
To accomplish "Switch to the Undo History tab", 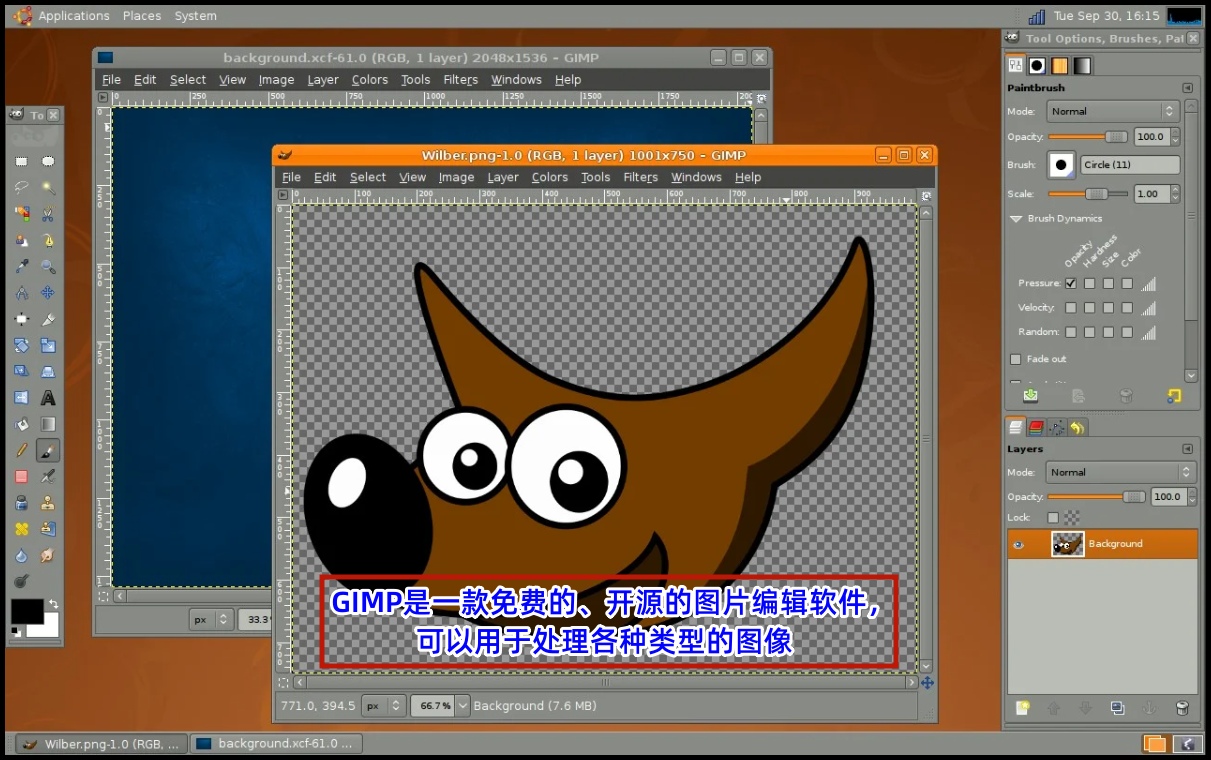I will 1077,428.
